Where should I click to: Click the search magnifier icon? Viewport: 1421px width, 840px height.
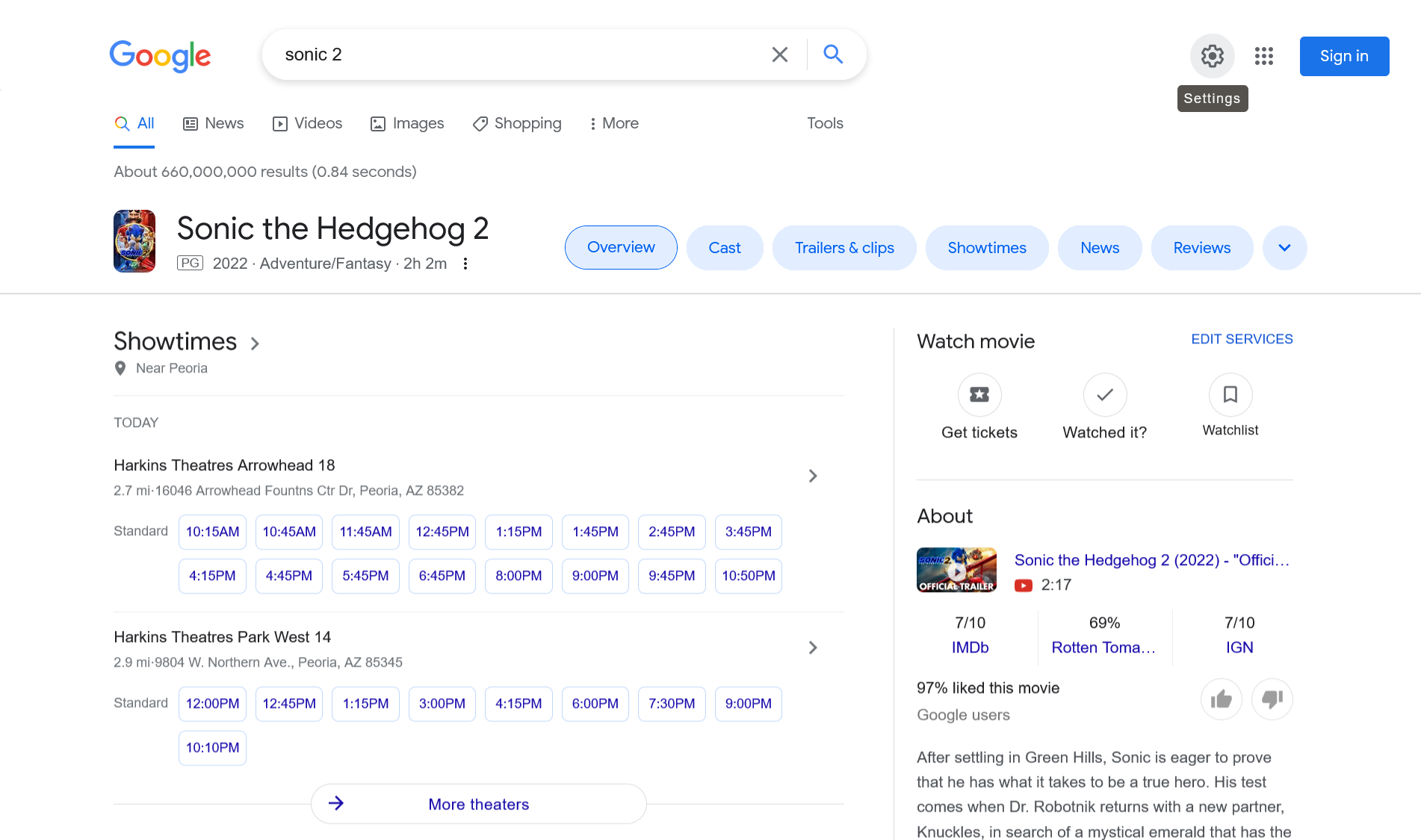pyautogui.click(x=833, y=54)
